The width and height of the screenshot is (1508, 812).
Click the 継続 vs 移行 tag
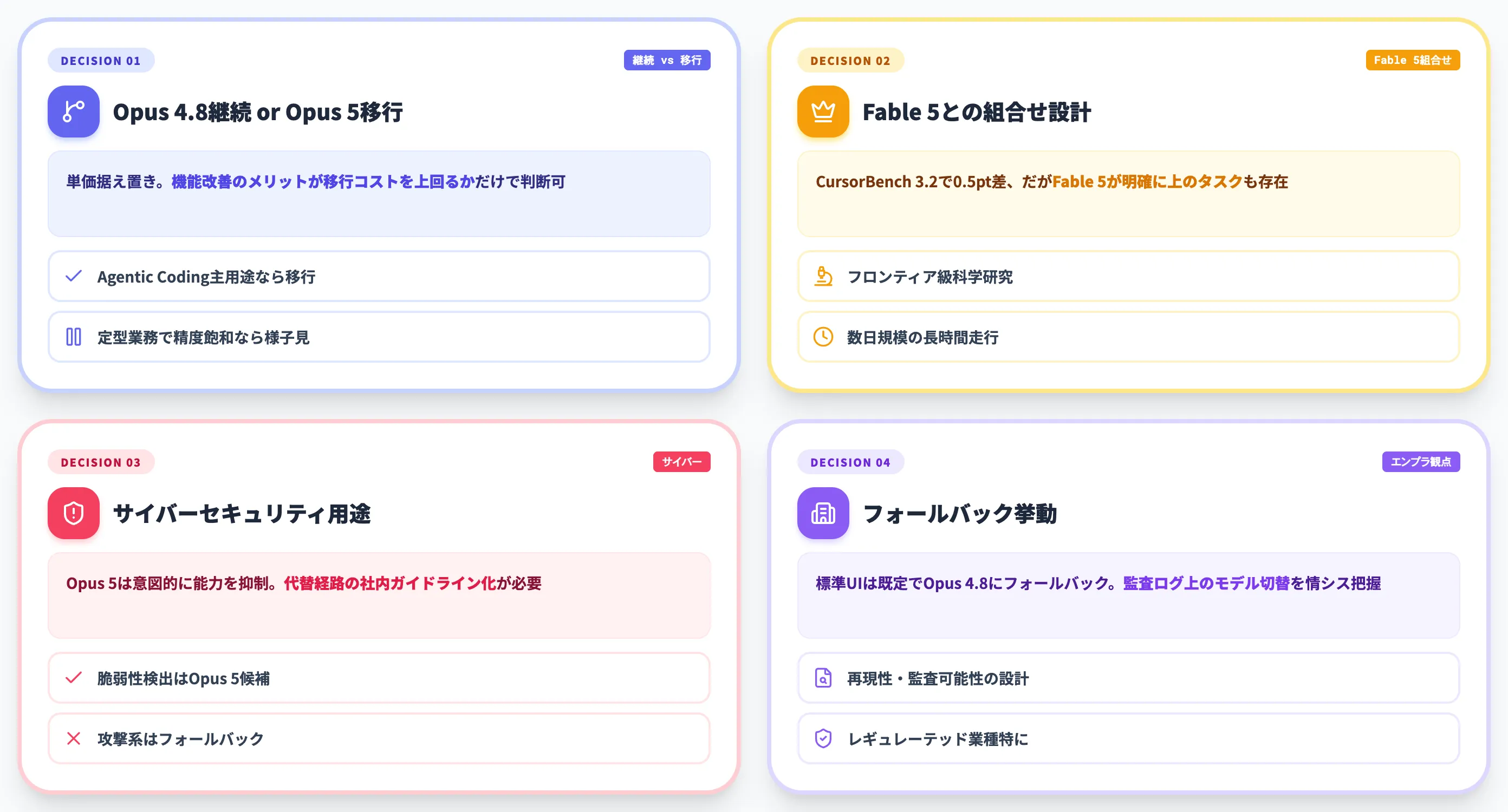coord(667,60)
